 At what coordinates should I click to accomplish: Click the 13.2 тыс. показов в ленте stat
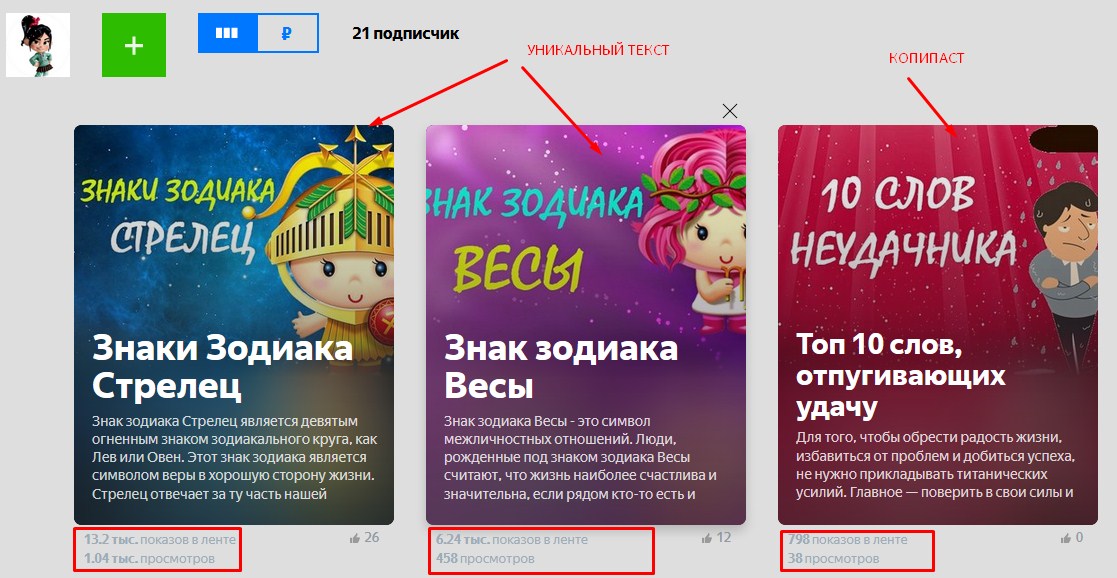tap(160, 540)
